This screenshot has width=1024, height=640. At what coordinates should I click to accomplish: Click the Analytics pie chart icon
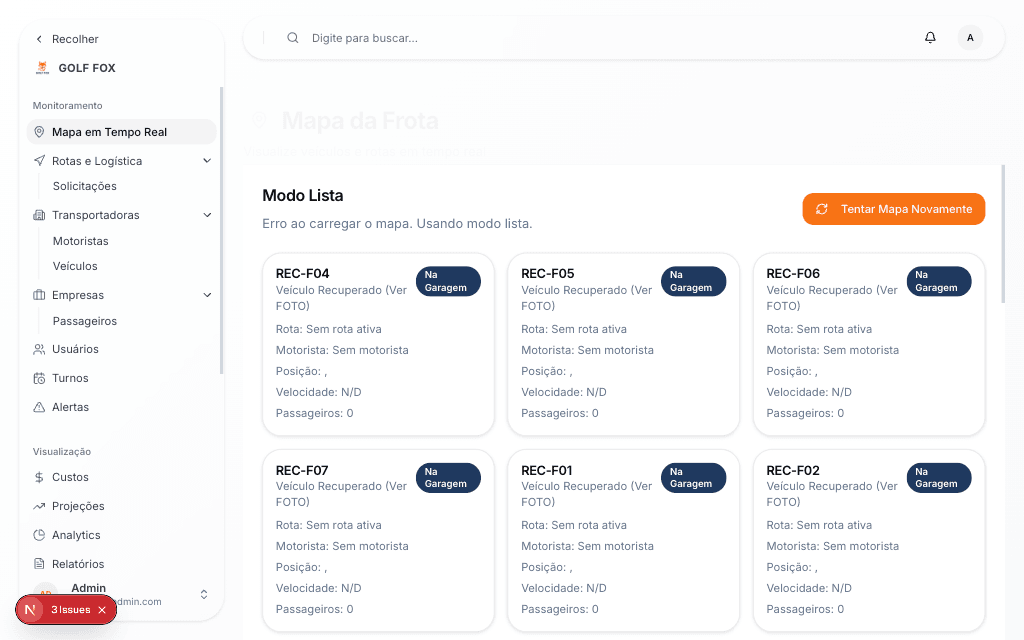point(41,535)
